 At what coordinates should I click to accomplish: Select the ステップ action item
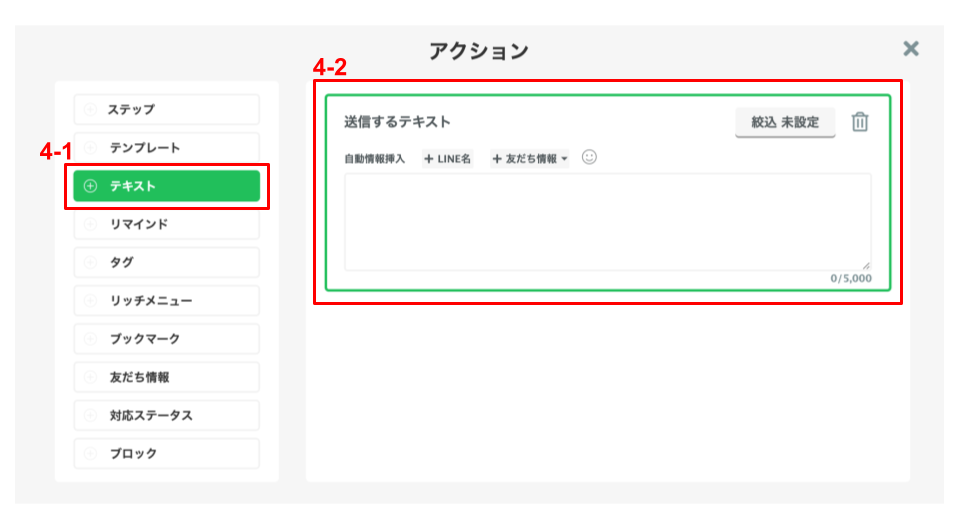pos(166,109)
